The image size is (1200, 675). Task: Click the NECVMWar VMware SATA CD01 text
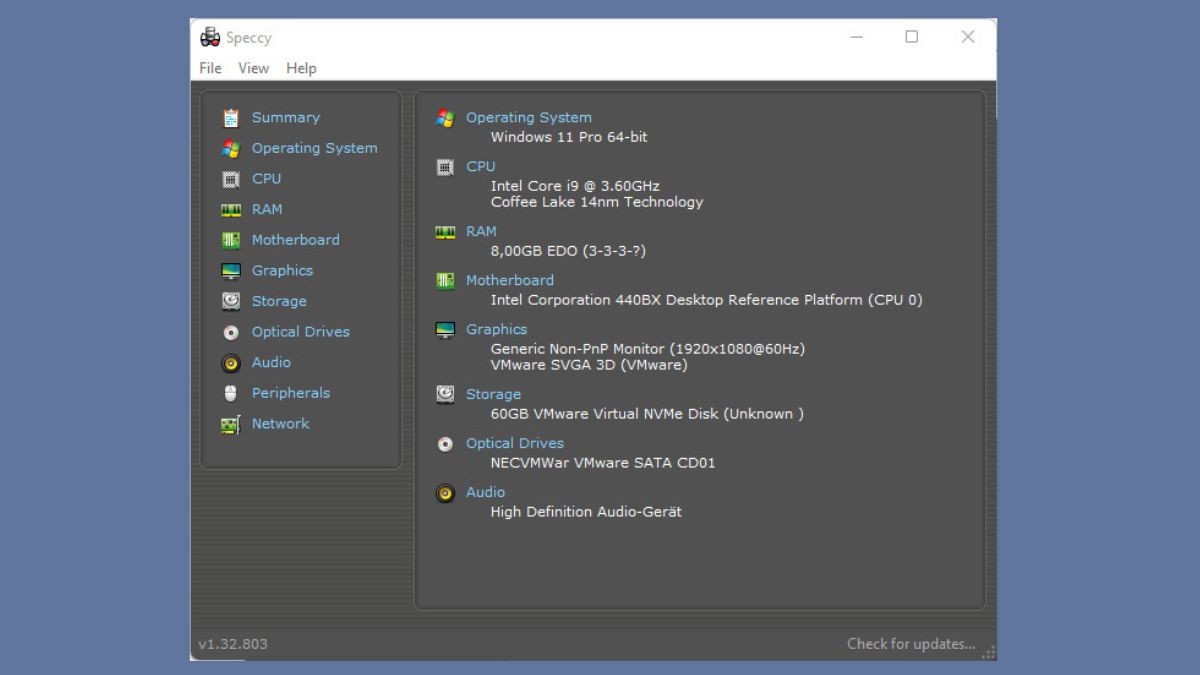[x=603, y=463]
